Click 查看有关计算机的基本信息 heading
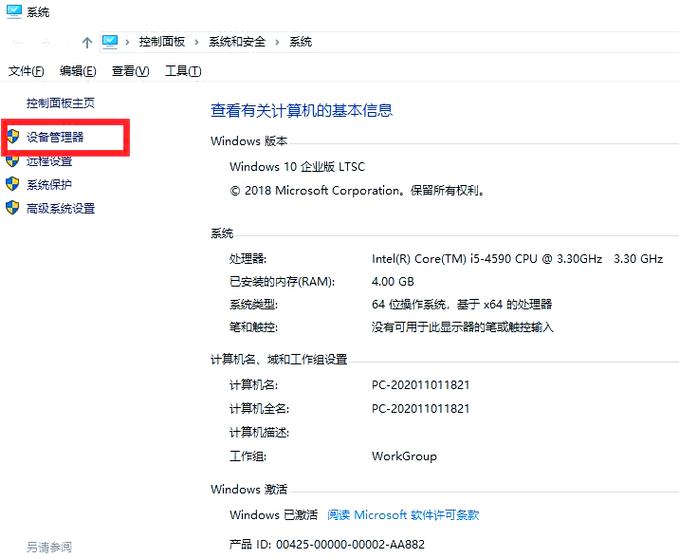The width and height of the screenshot is (679, 558). click(x=301, y=110)
